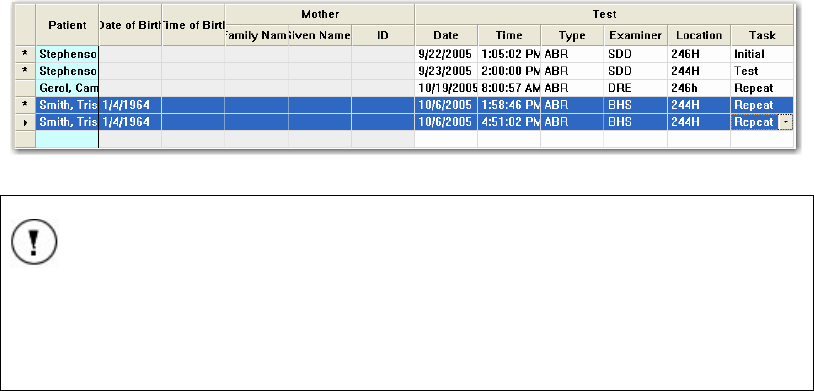814x391 pixels.
Task: Click the ABR type cell in the Gerol, Cam row
Action: tap(572, 88)
